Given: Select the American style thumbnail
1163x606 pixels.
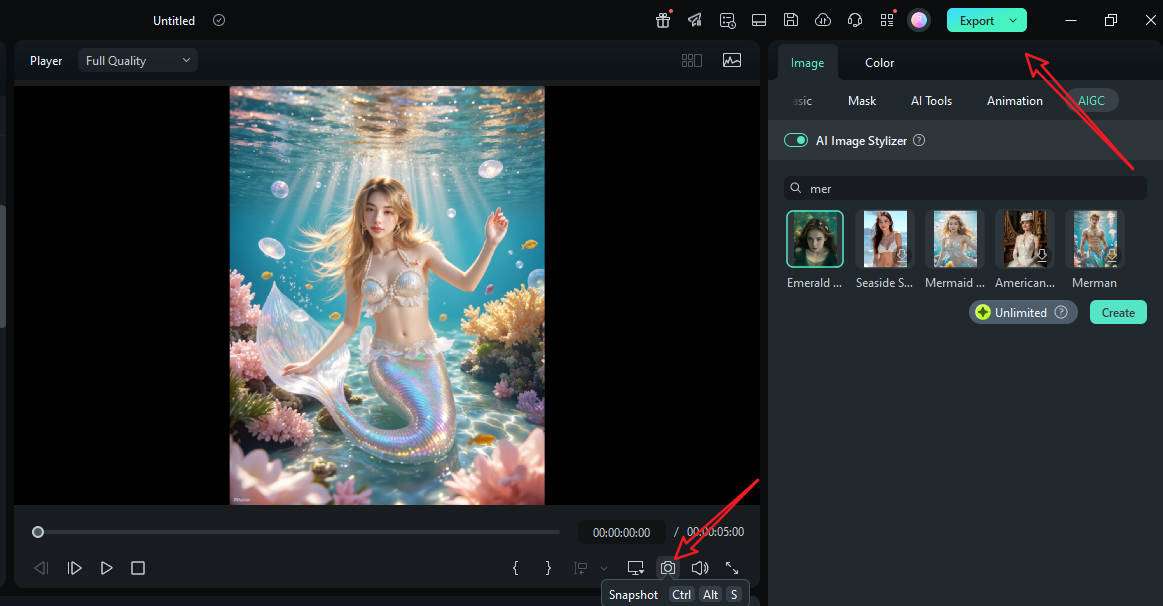Looking at the screenshot, I should click(1025, 239).
